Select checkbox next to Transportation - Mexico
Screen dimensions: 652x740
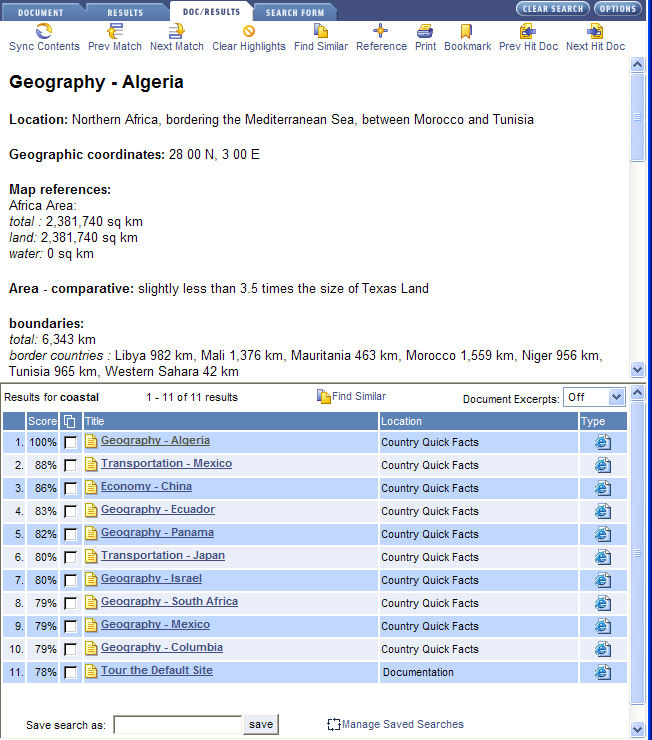coord(70,465)
